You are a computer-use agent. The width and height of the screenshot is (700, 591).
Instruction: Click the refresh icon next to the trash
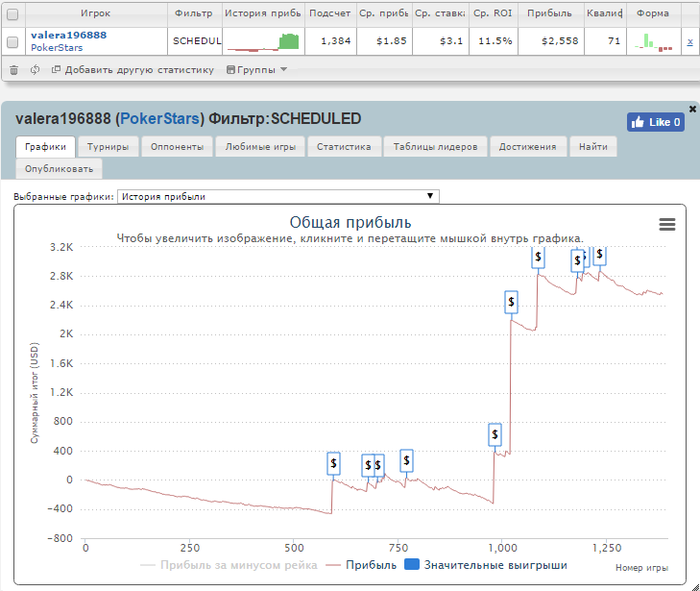coord(35,70)
